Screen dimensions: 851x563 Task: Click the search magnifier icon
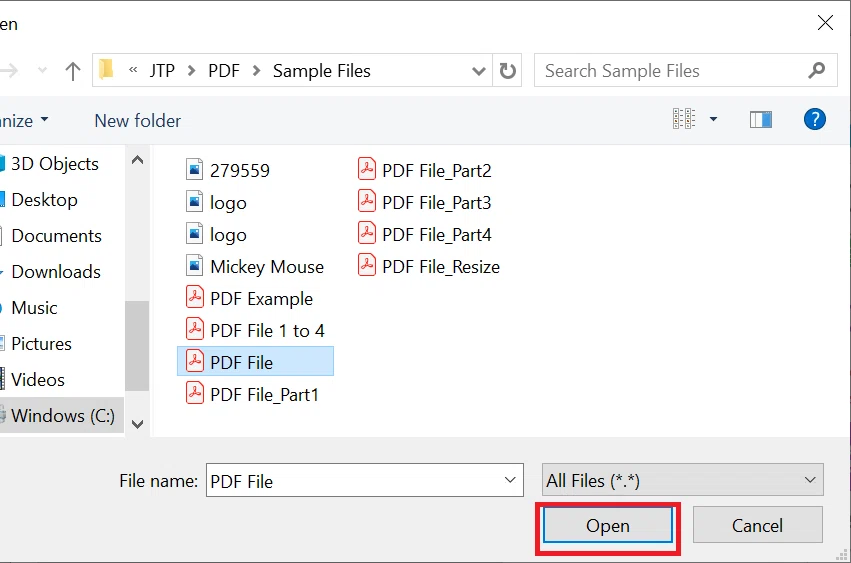(x=816, y=71)
